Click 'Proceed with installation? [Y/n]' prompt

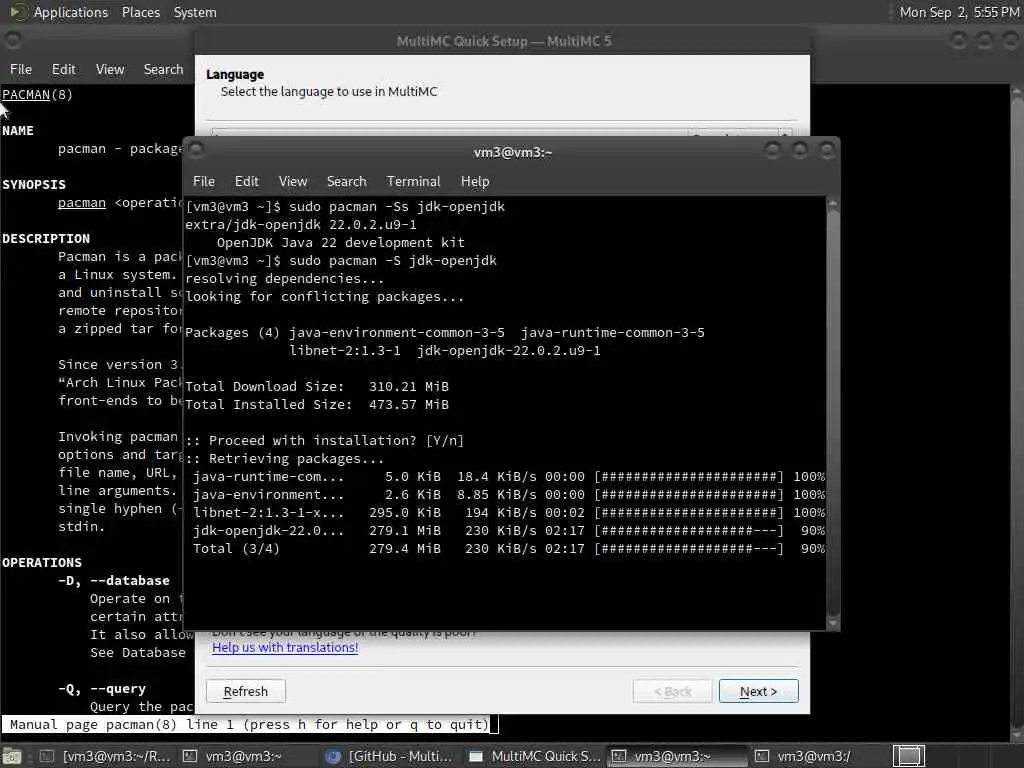coord(325,441)
